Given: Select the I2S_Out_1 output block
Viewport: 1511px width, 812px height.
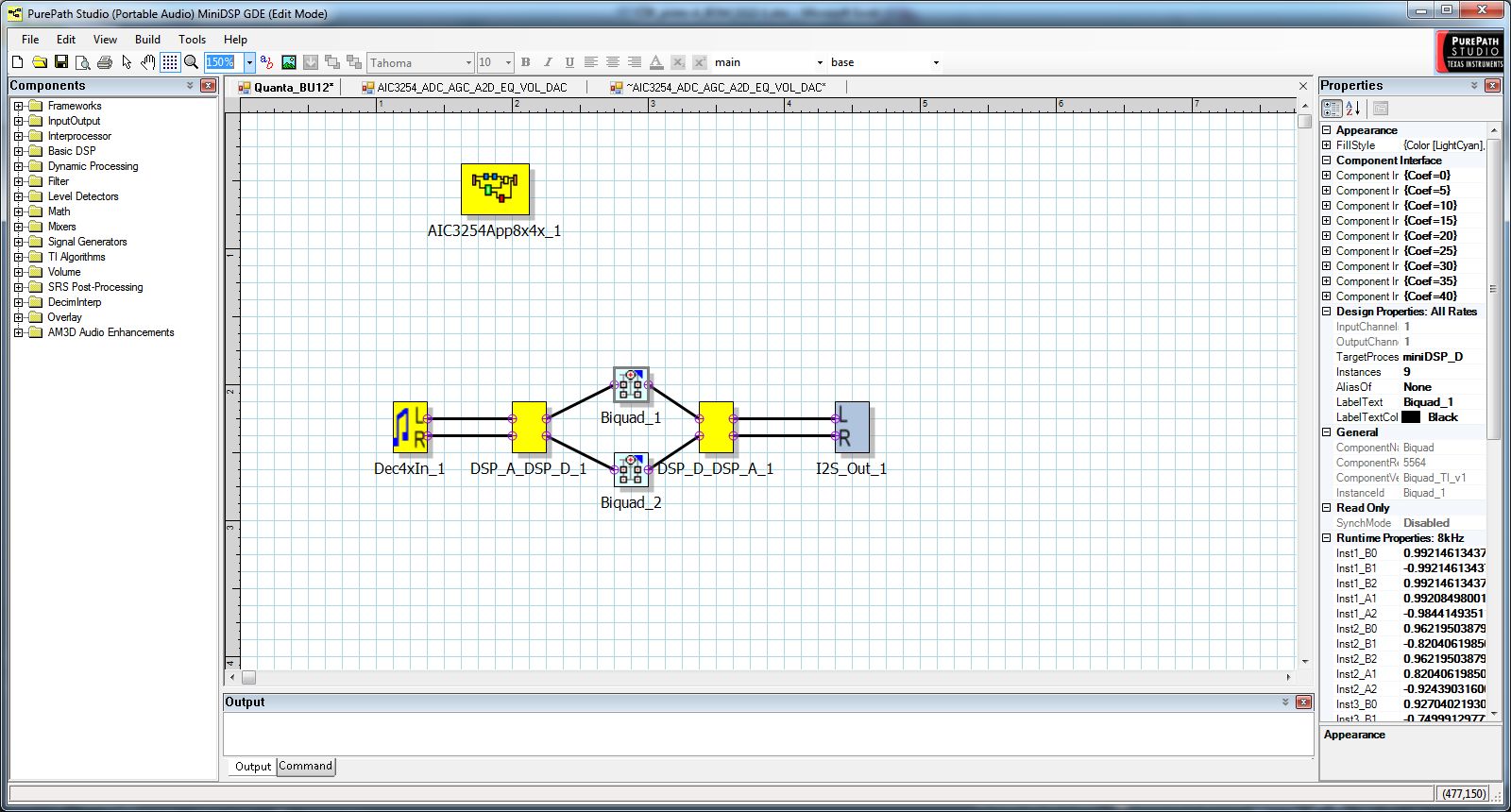Looking at the screenshot, I should tap(852, 427).
